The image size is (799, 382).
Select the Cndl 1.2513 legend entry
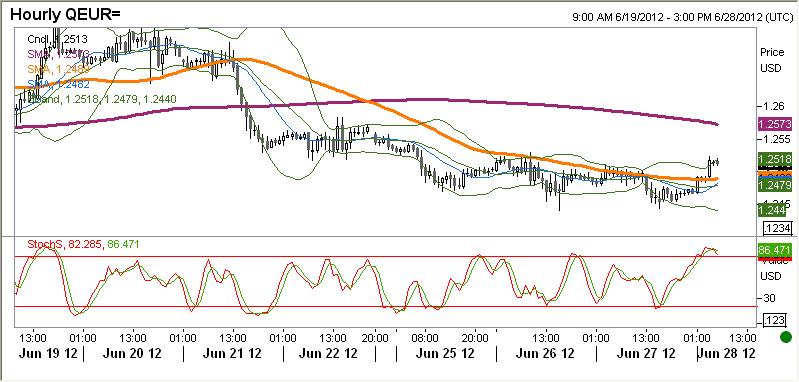pos(58,39)
